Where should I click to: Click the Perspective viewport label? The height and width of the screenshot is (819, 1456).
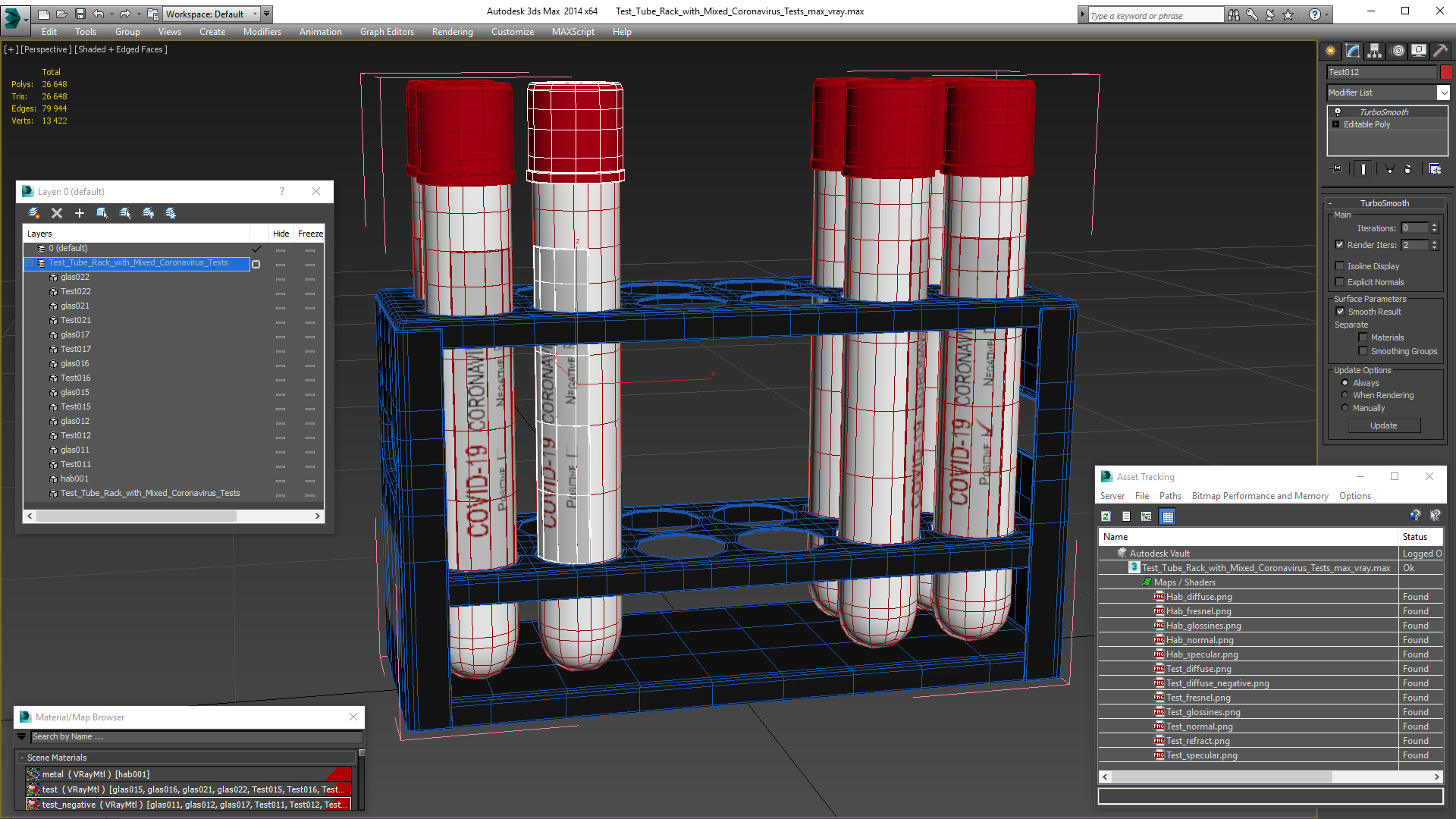click(x=46, y=49)
